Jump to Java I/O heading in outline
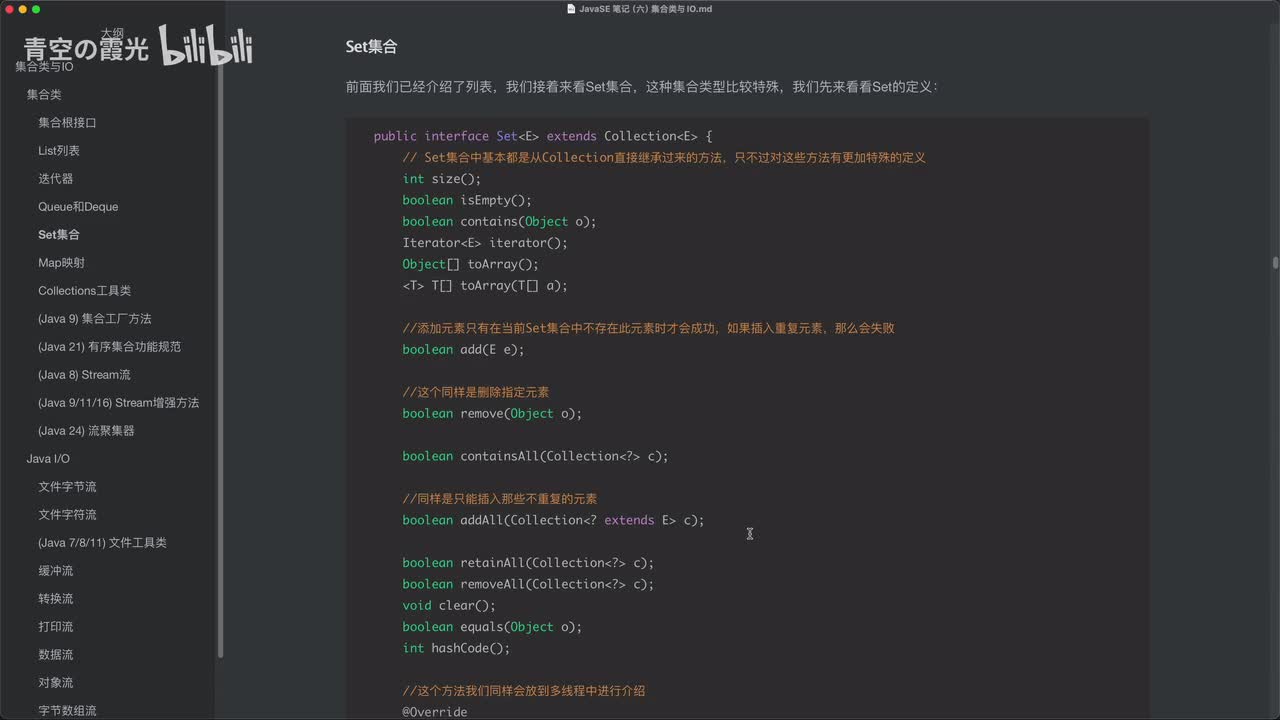 coord(48,458)
